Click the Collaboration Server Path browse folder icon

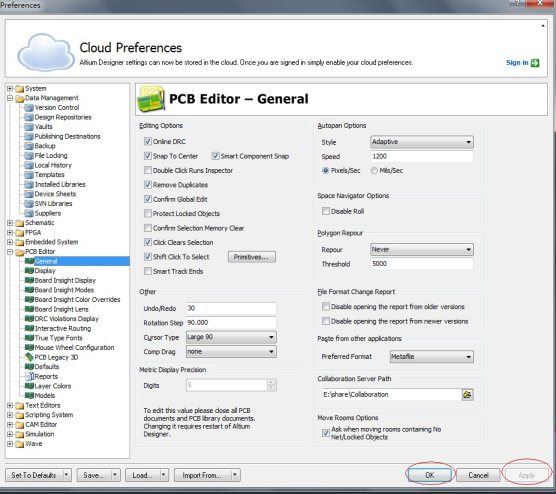click(467, 394)
